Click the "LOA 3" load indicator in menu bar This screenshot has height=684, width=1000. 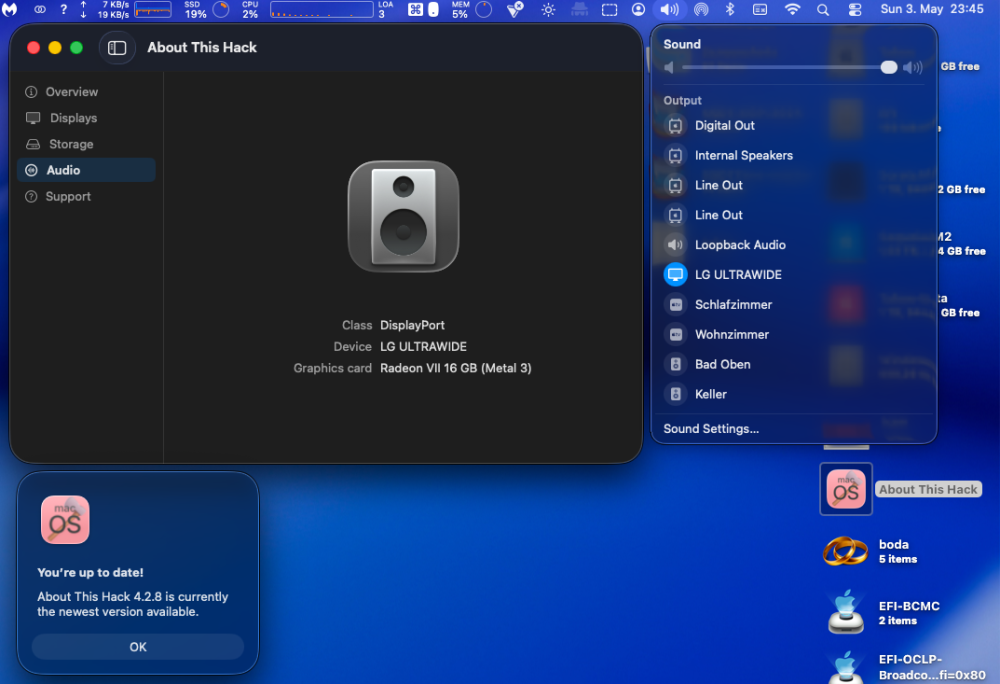[385, 10]
